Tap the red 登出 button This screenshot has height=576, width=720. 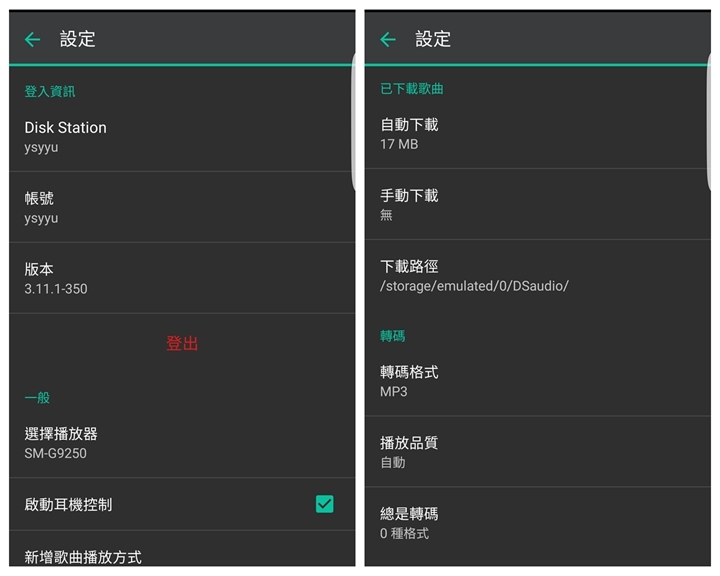point(182,343)
